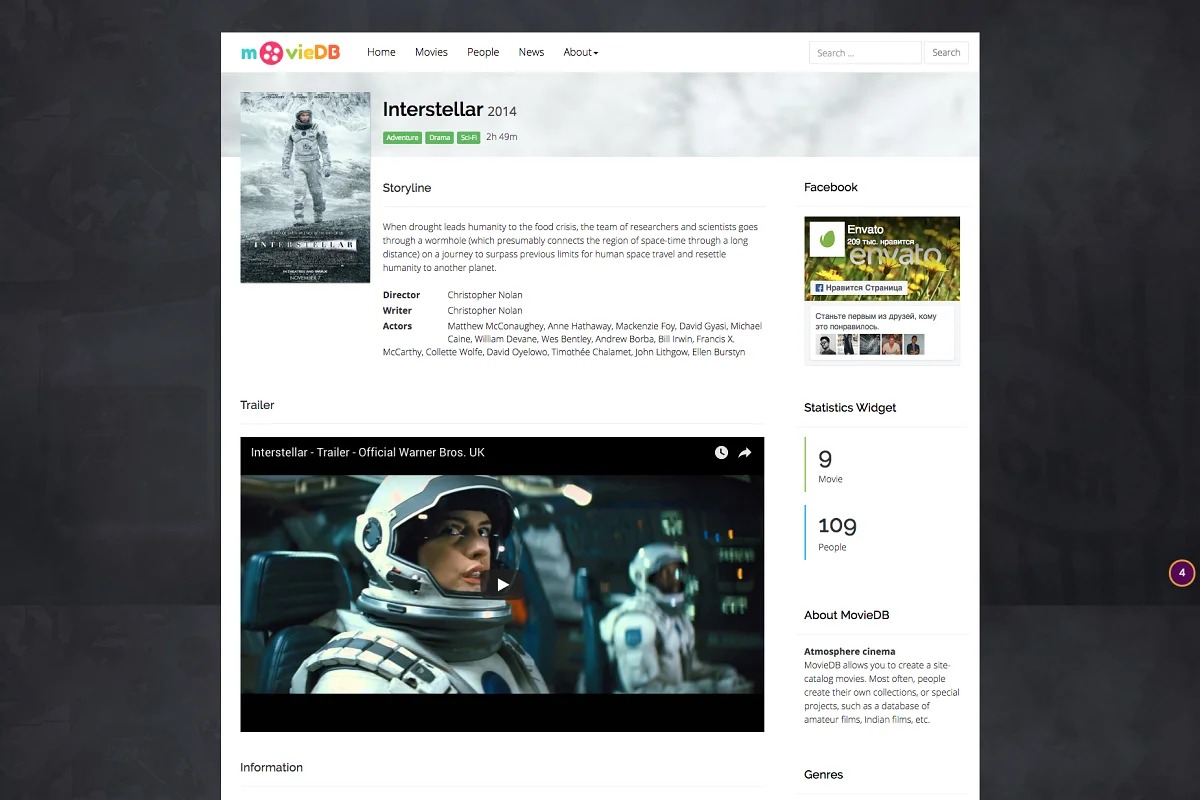1200x800 pixels.
Task: Open the People page
Action: 483,52
